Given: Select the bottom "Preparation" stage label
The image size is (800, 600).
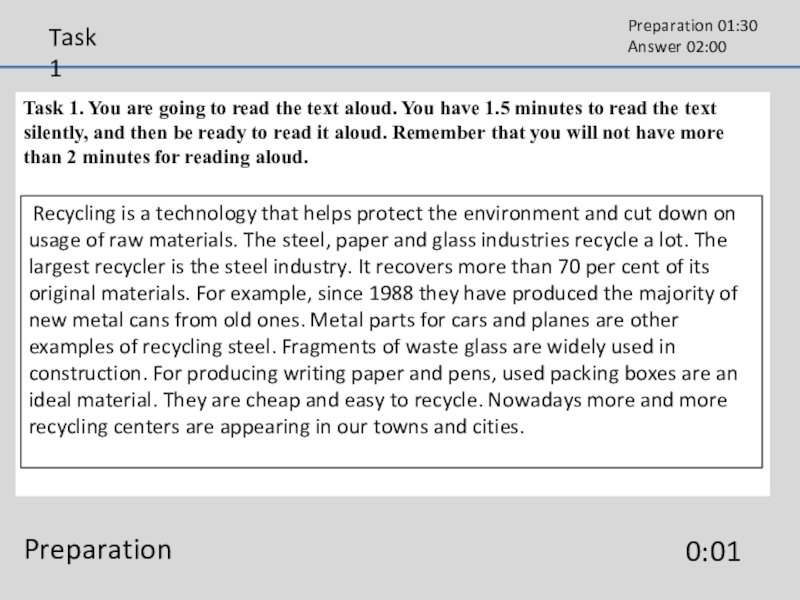Looking at the screenshot, I should tap(98, 549).
